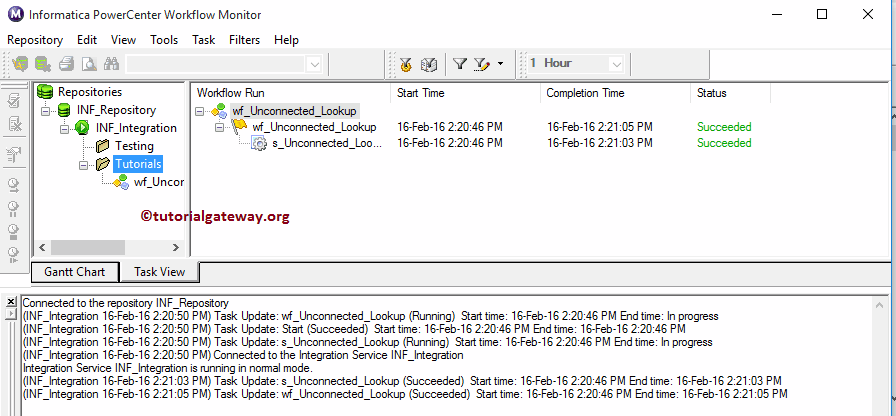896x416 pixels.
Task: Click the Repositories database icon
Action: tap(45, 92)
